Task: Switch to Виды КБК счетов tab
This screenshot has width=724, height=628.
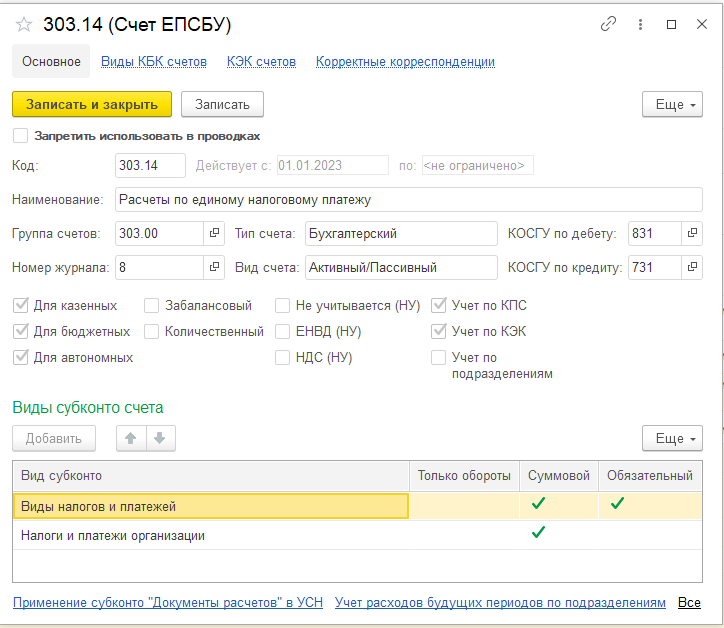Action: [154, 61]
